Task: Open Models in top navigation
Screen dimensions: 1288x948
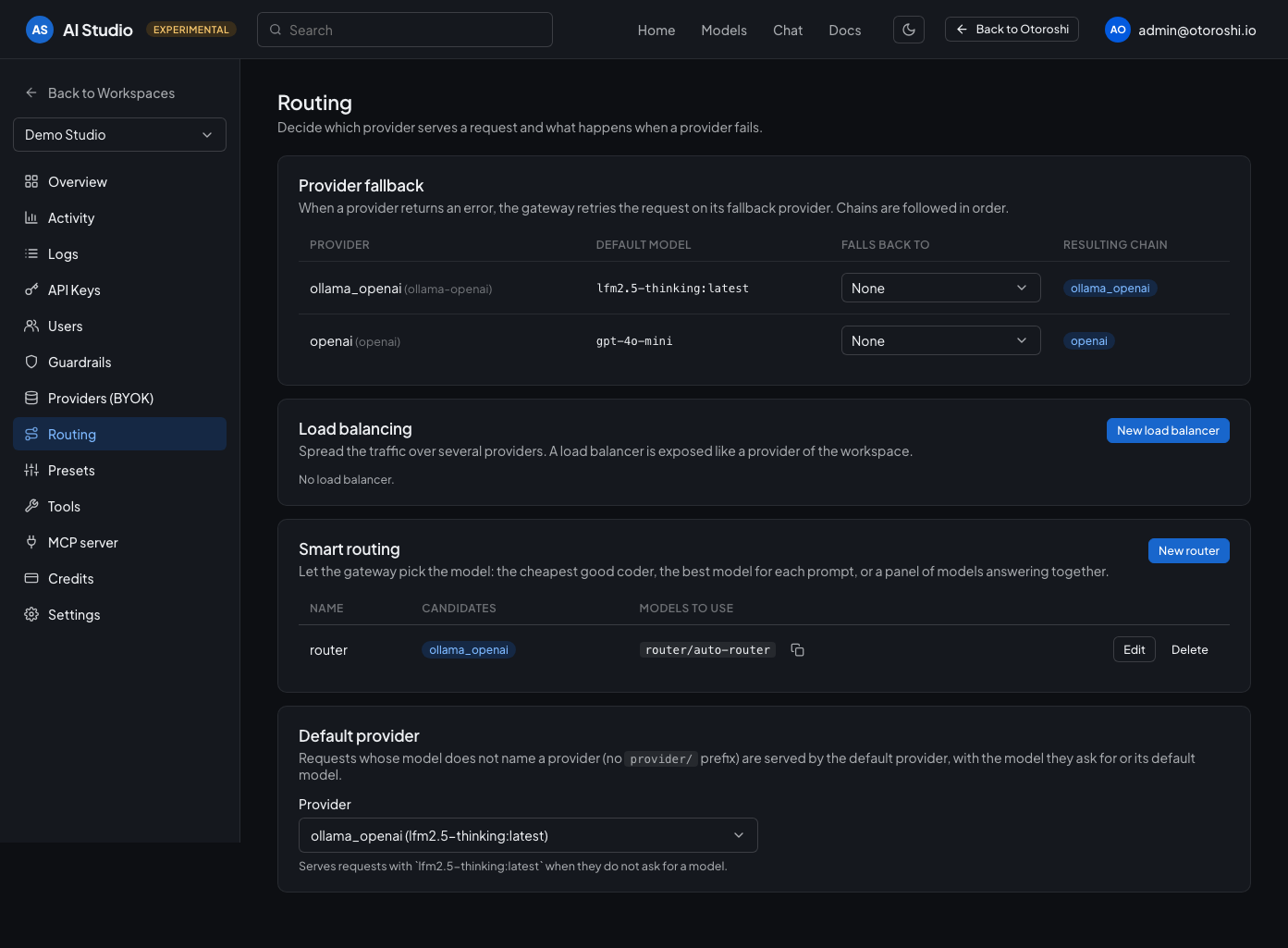Action: [724, 30]
